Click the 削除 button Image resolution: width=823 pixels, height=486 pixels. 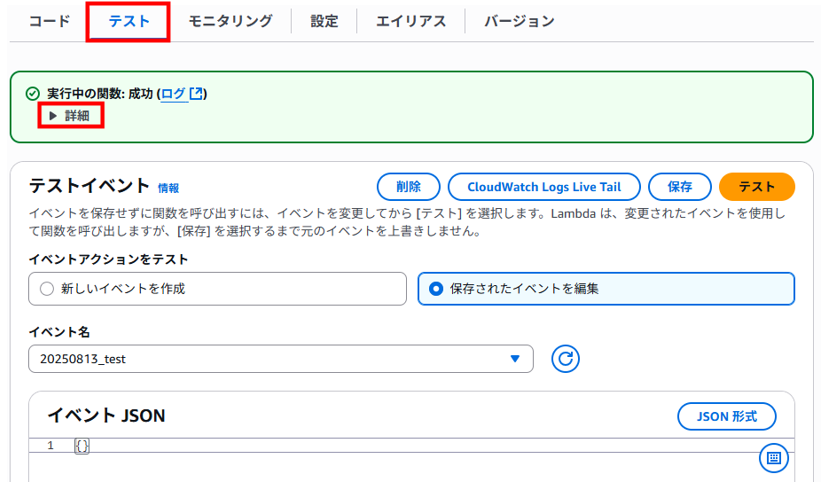point(408,187)
